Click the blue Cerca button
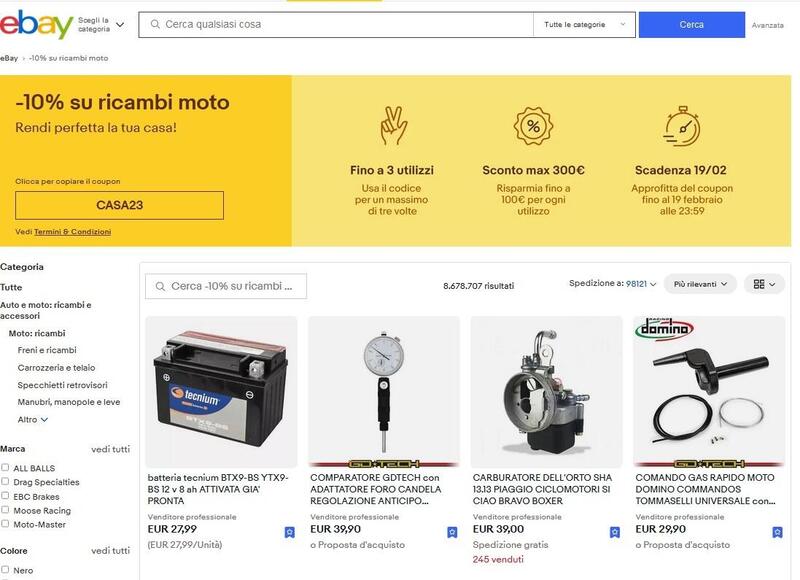 [x=691, y=24]
